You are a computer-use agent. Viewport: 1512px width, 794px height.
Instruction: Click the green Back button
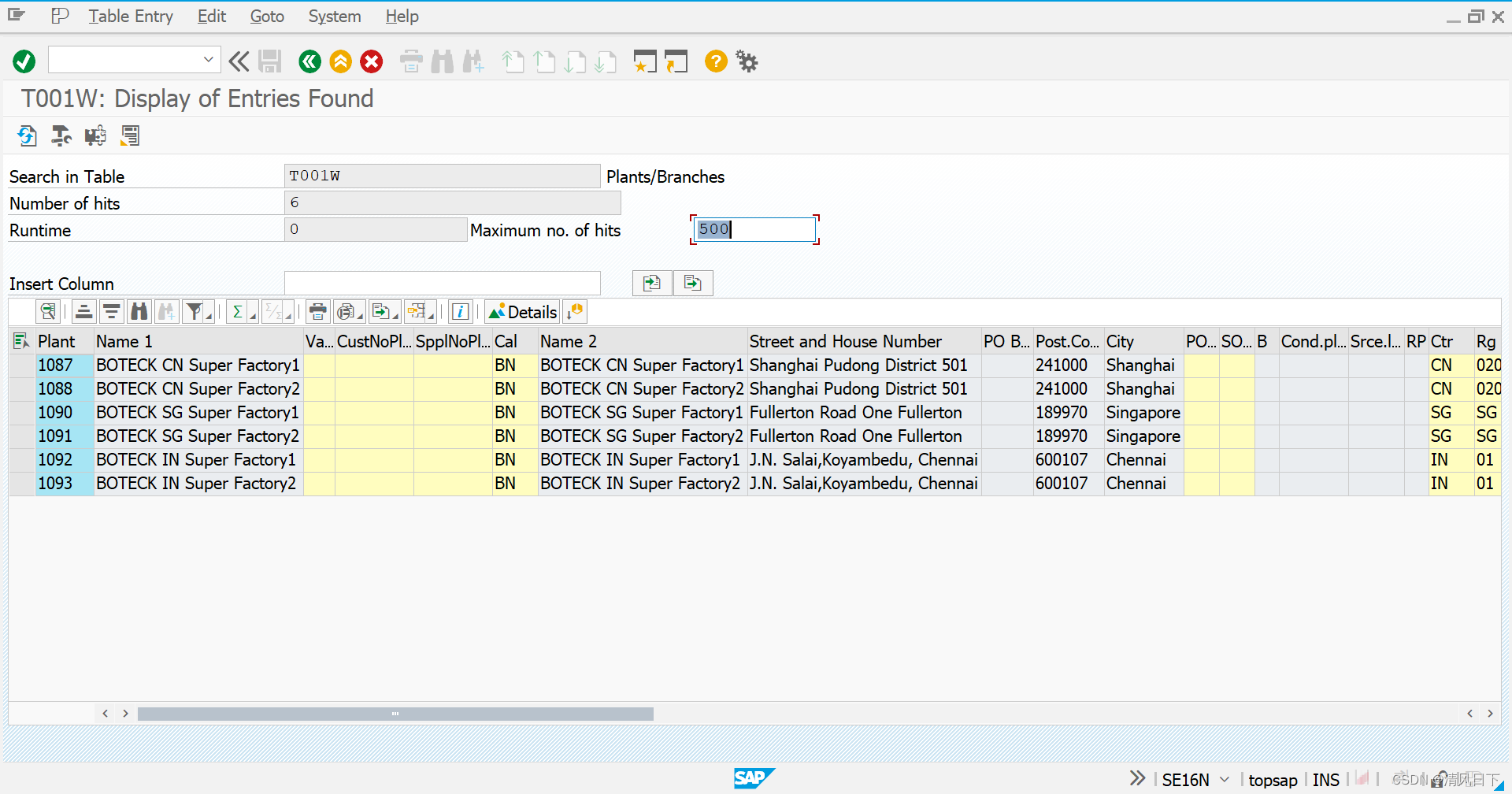tap(309, 61)
